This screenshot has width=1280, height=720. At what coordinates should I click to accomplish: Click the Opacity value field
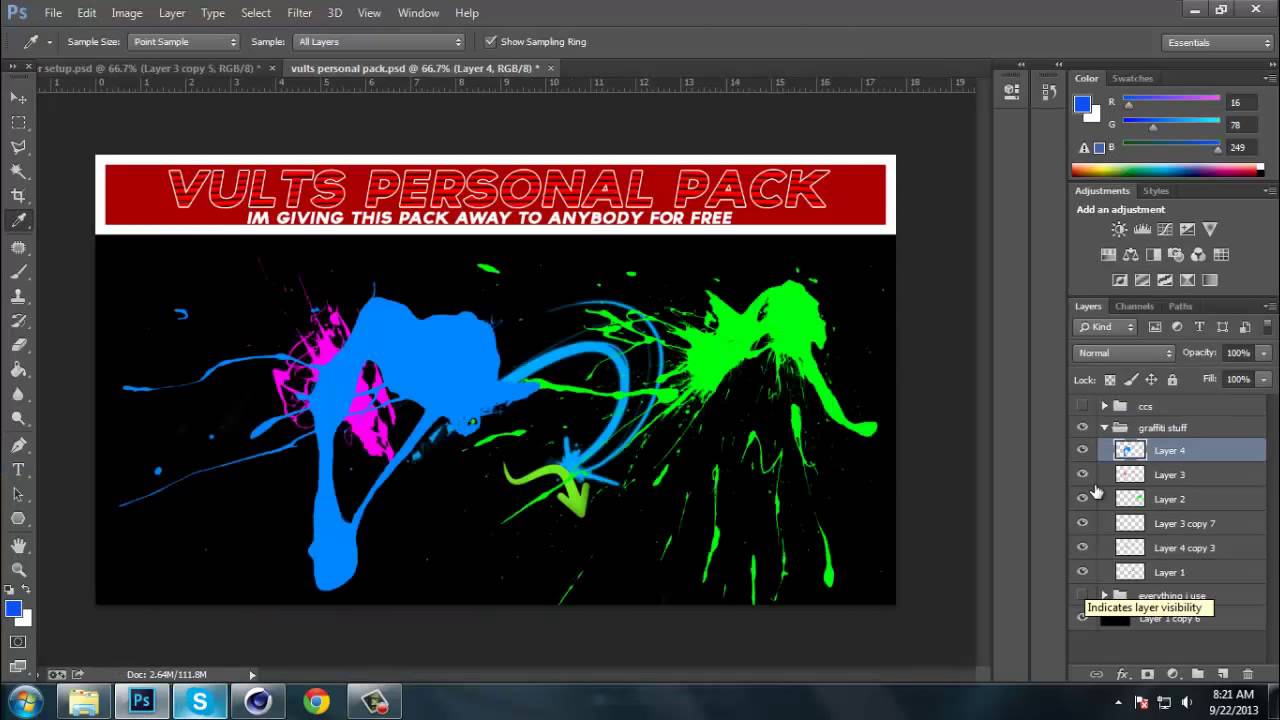[x=1238, y=353]
